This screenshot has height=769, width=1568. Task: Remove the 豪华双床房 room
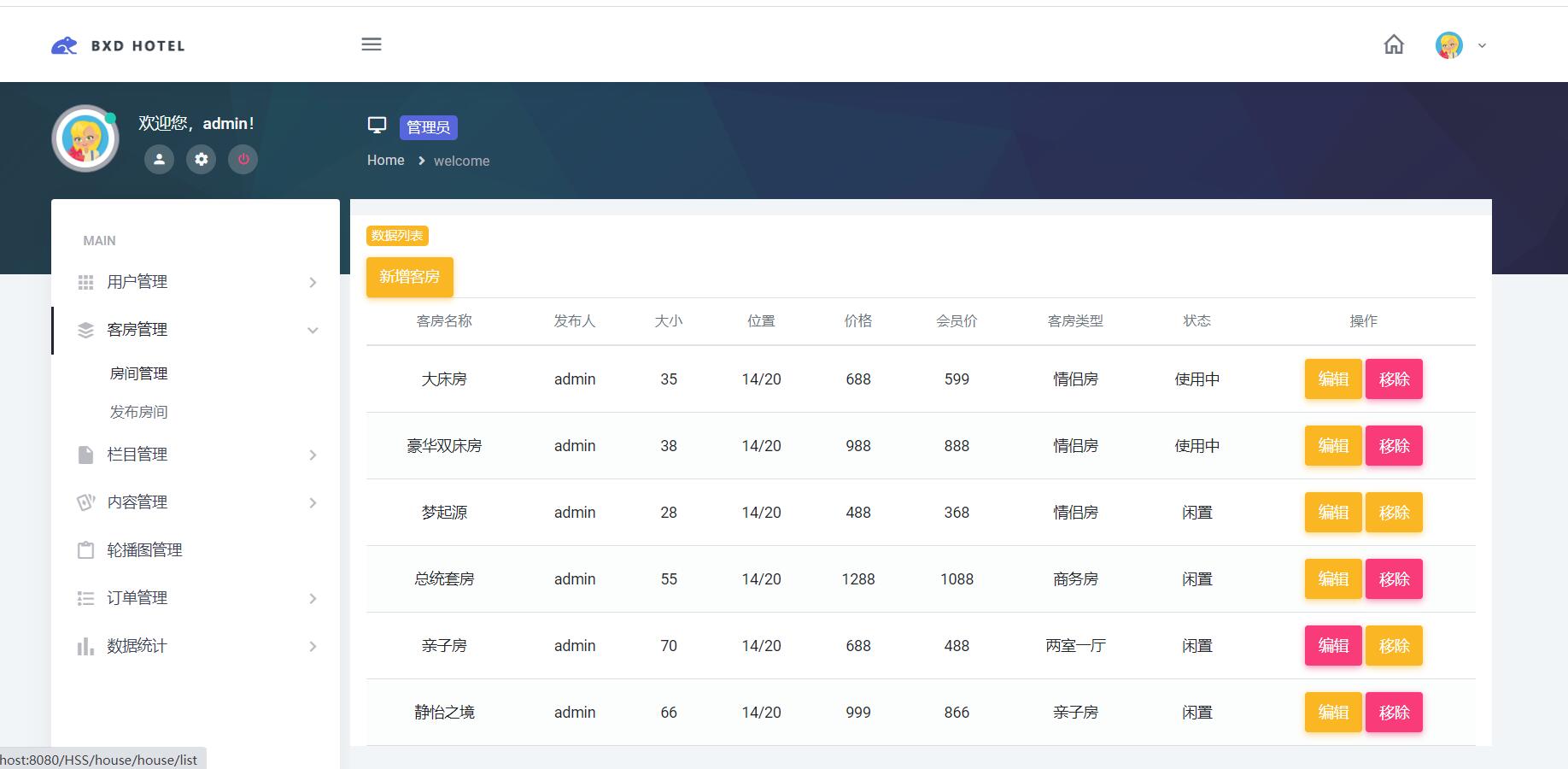pyautogui.click(x=1394, y=446)
